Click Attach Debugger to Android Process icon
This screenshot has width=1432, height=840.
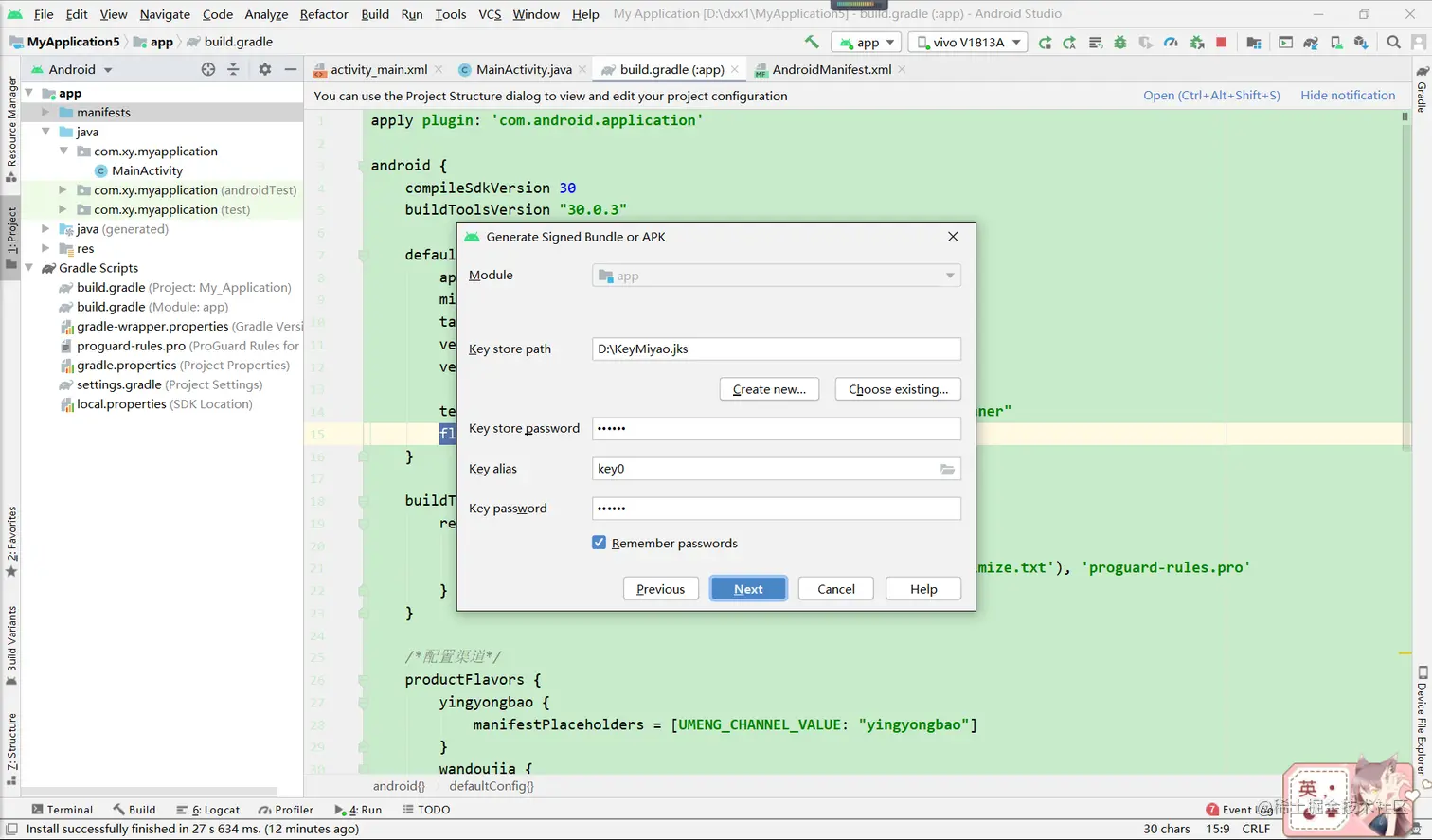[1197, 42]
